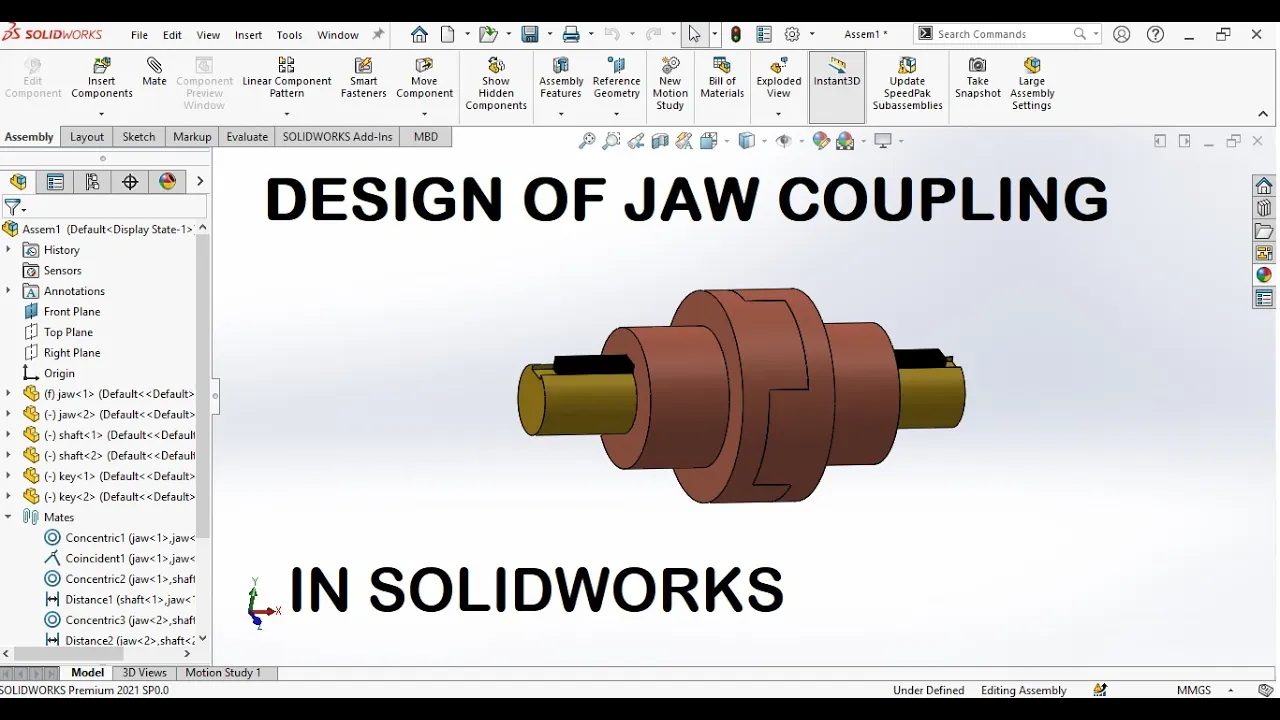Click Zoom to Fit magnifier icon
Image resolution: width=1280 pixels, height=720 pixels.
(587, 141)
